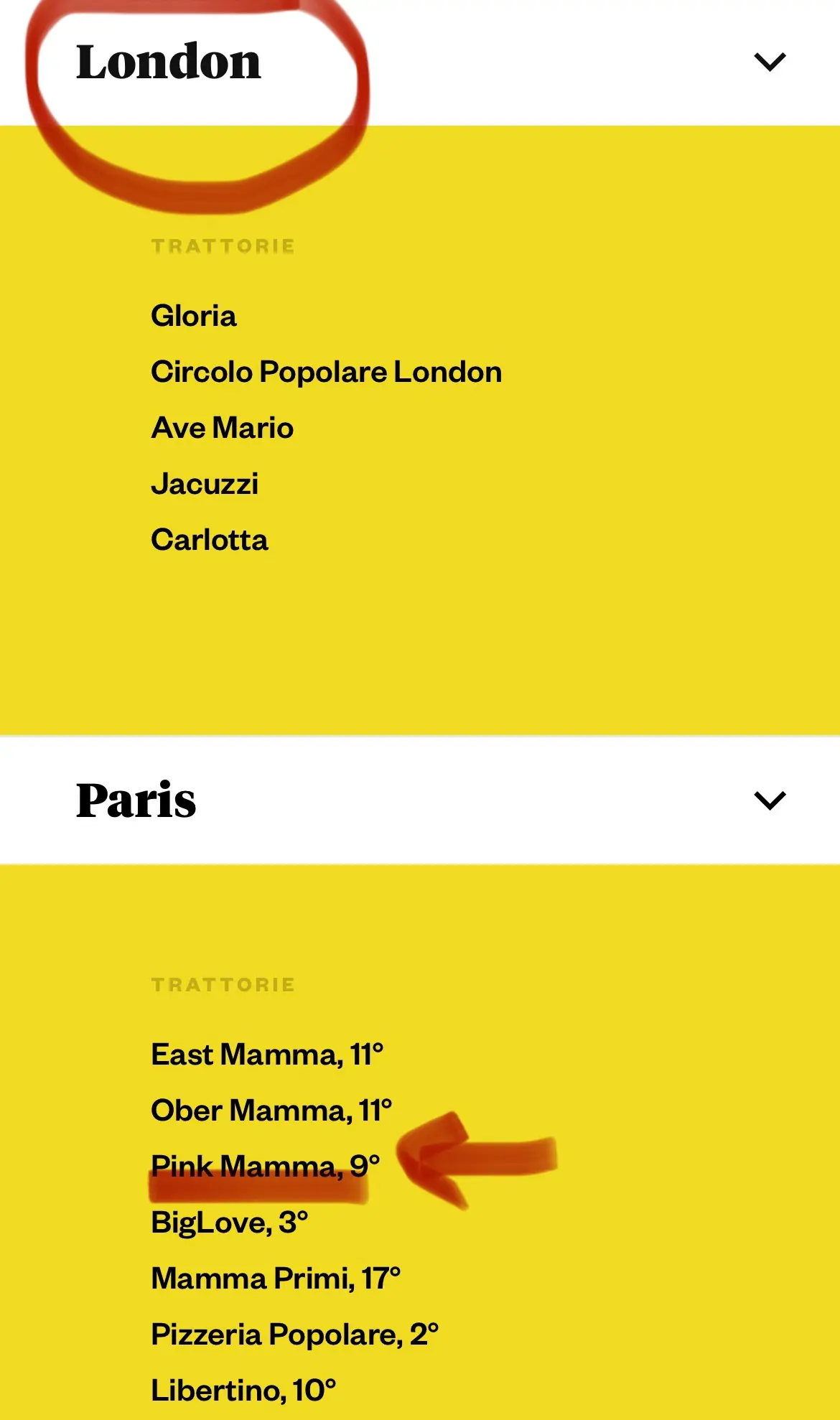Select Pizzeria Popolare, 2°
The image size is (840, 1420).
[x=295, y=1335]
